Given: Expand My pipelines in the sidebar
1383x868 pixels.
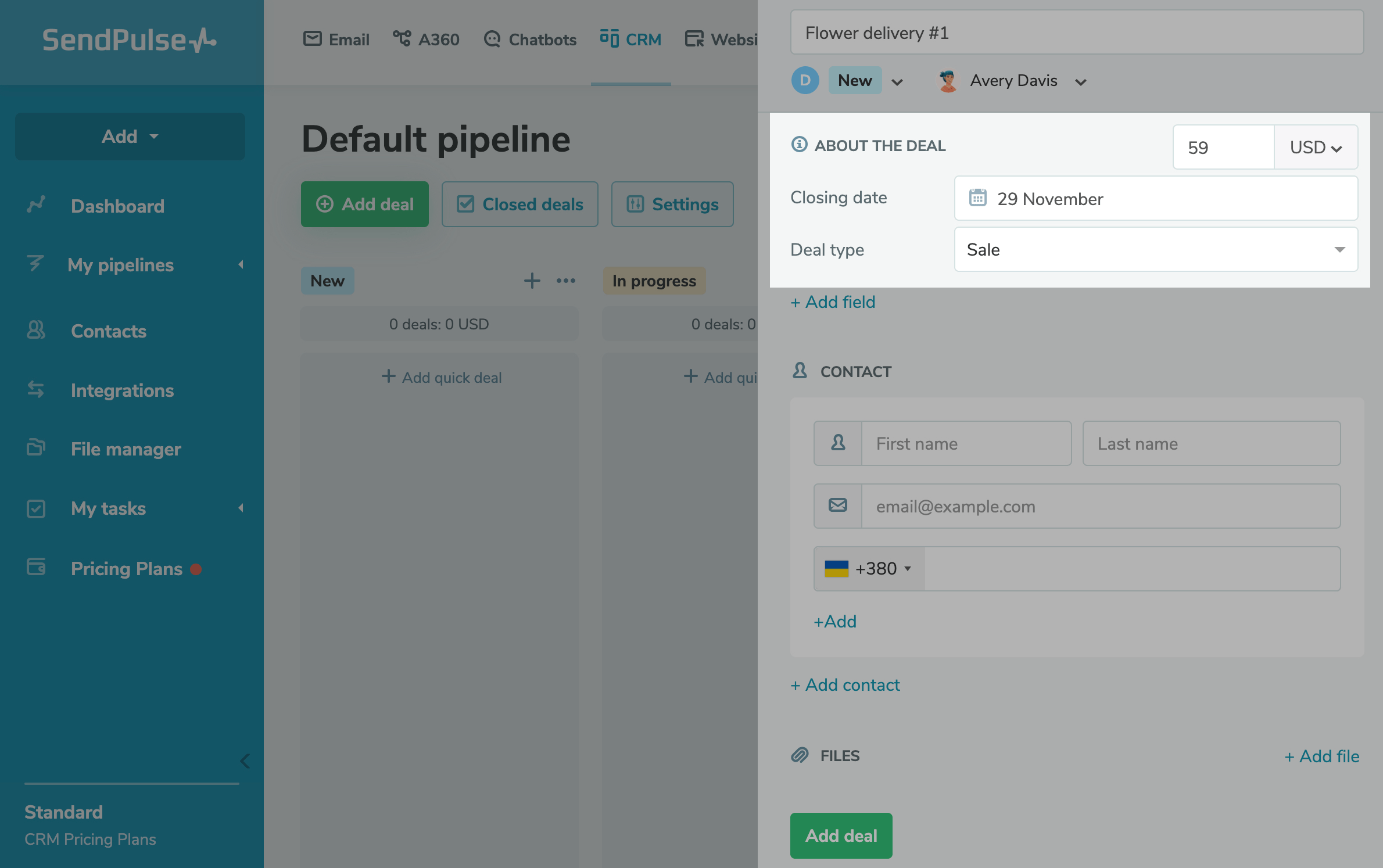Looking at the screenshot, I should pos(120,265).
